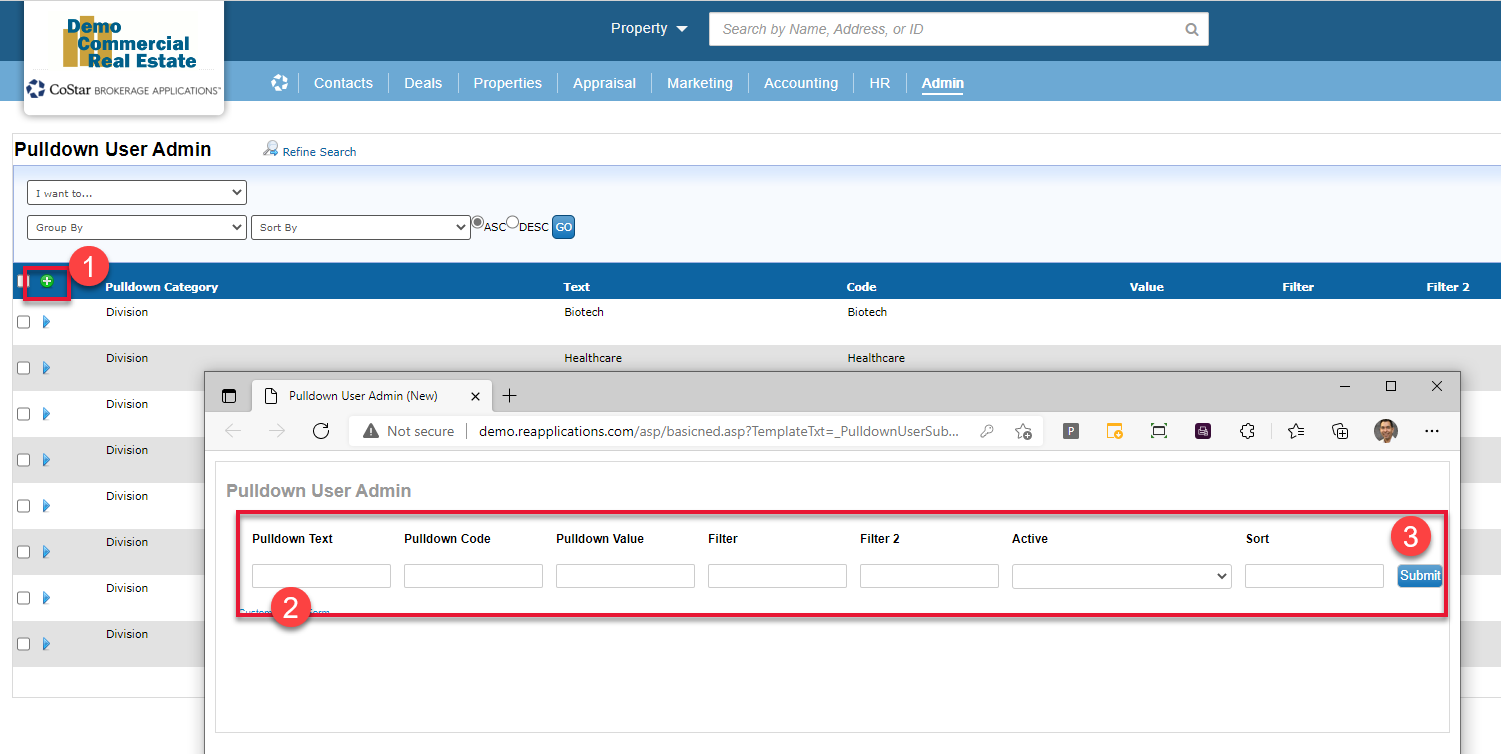
Task: Click the green add new record icon
Action: pos(47,281)
